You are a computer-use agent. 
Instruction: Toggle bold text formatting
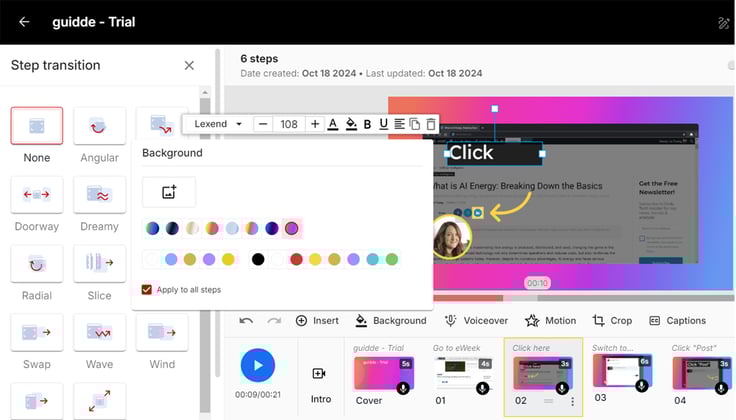pos(367,124)
